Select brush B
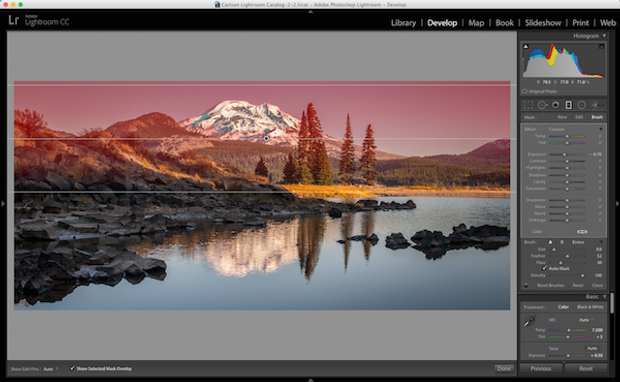Viewport: 620px width, 382px height. coord(562,242)
